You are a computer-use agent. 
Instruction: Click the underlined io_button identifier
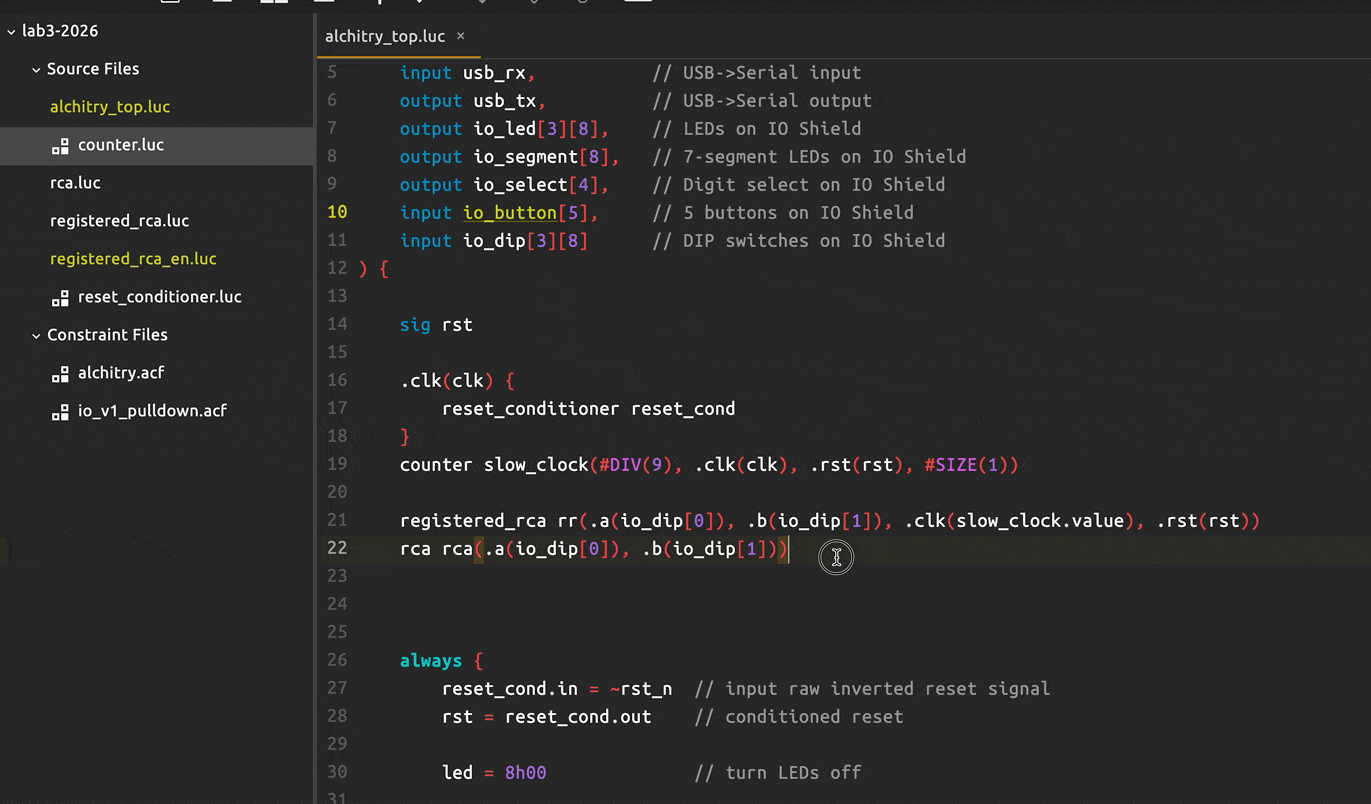pyautogui.click(x=509, y=212)
